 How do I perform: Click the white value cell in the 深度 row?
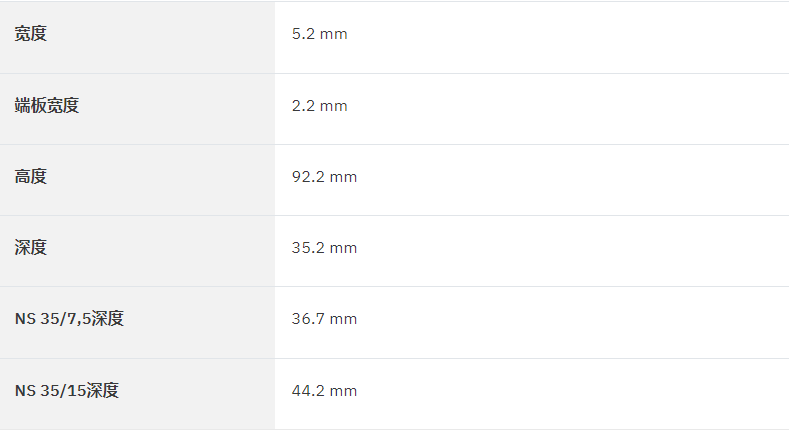point(532,251)
